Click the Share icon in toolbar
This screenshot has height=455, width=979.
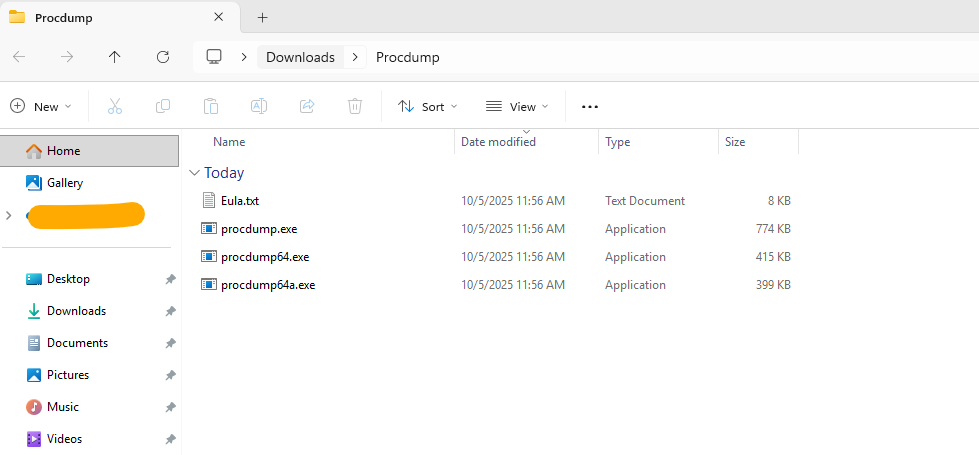(307, 106)
